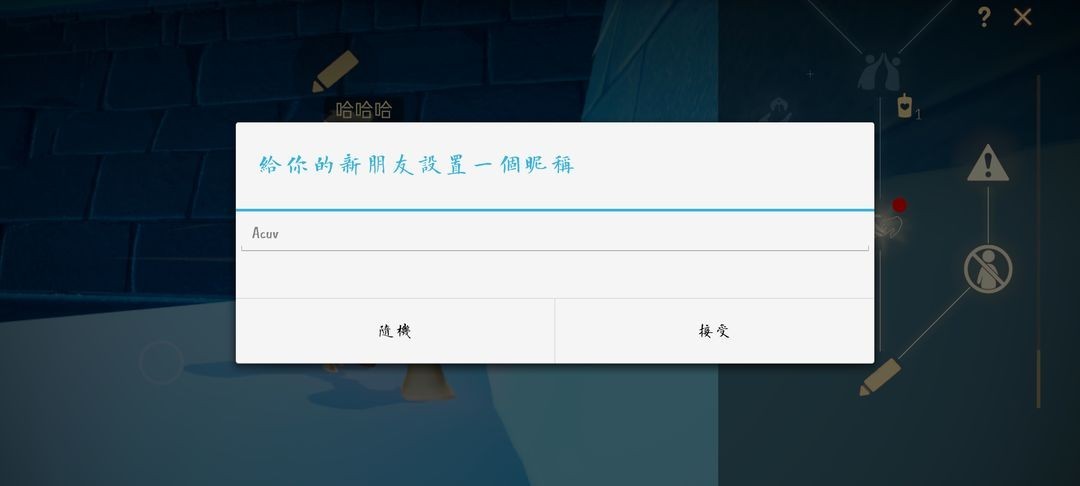Screen dimensions: 1080x486
Task: Tap the character standing below the dialog
Action: coord(427,382)
